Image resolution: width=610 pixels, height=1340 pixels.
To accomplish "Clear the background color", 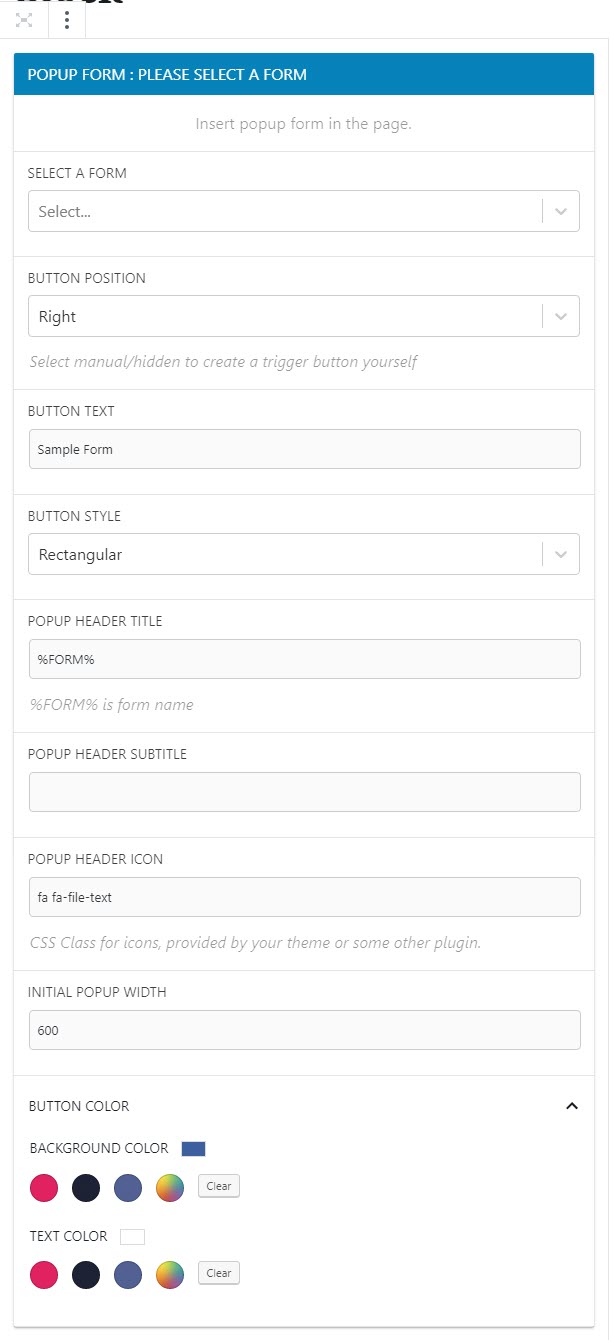I will pos(219,1186).
